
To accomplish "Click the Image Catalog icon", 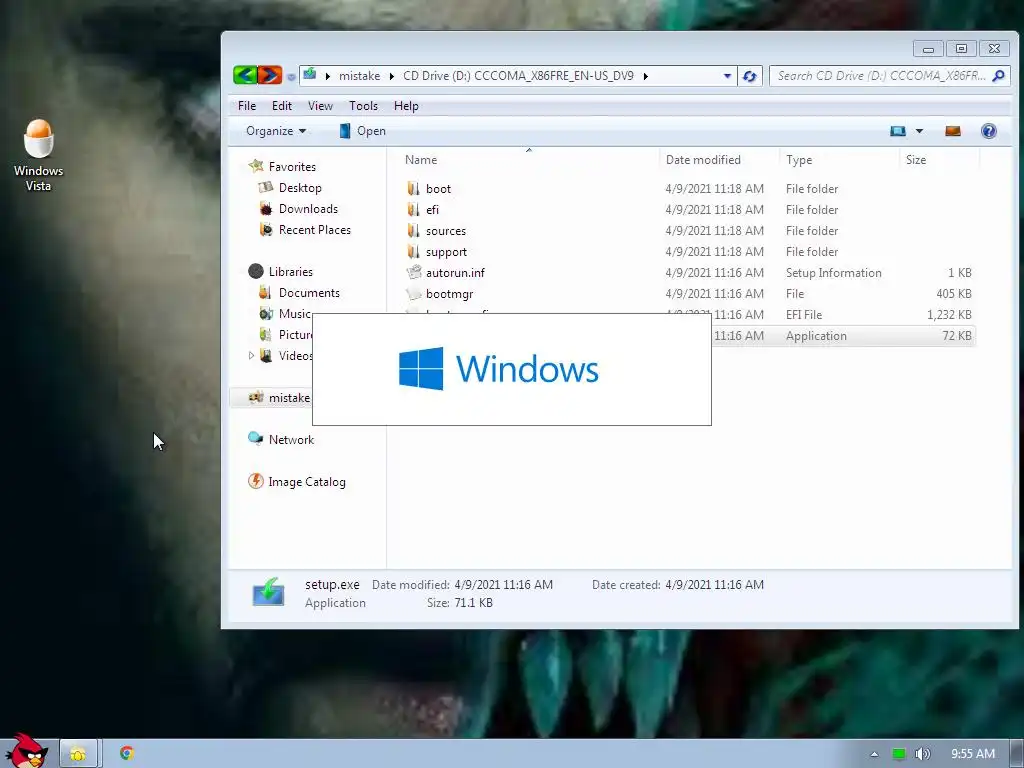I will 256,481.
